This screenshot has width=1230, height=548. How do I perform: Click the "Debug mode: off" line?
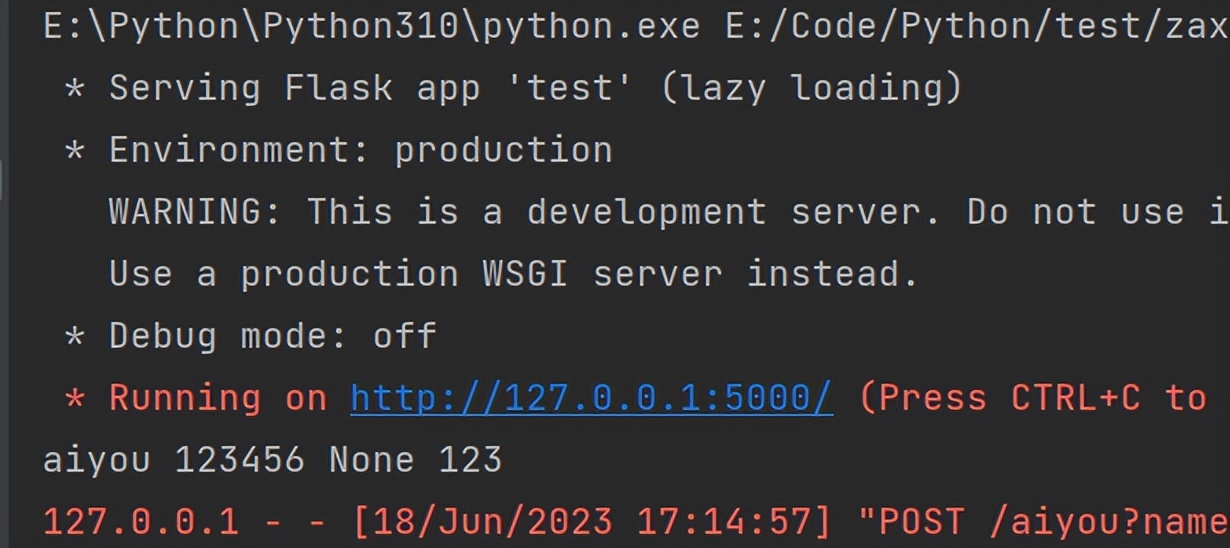(x=272, y=336)
